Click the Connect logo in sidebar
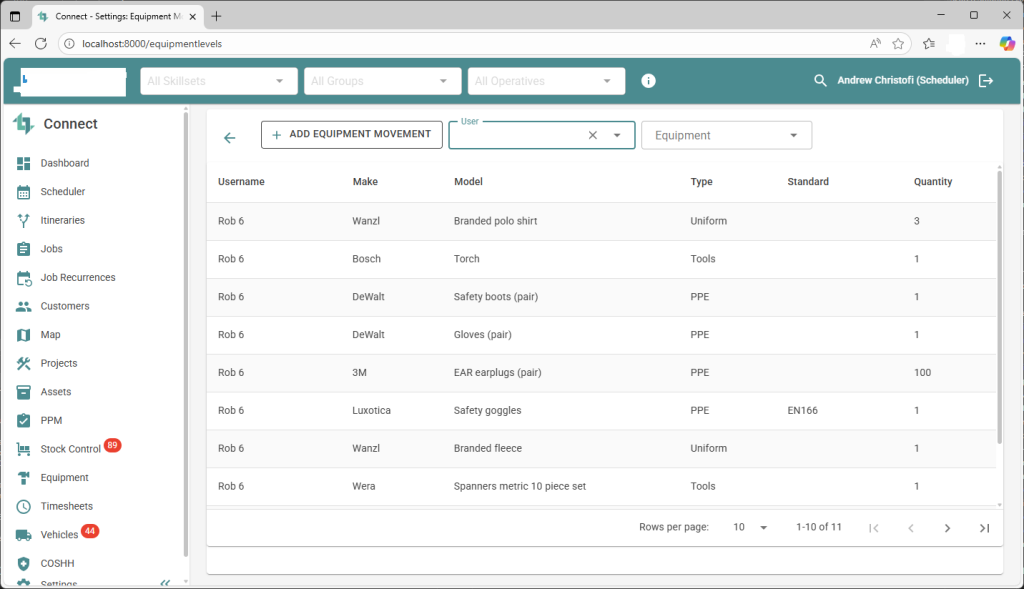 [x=24, y=123]
